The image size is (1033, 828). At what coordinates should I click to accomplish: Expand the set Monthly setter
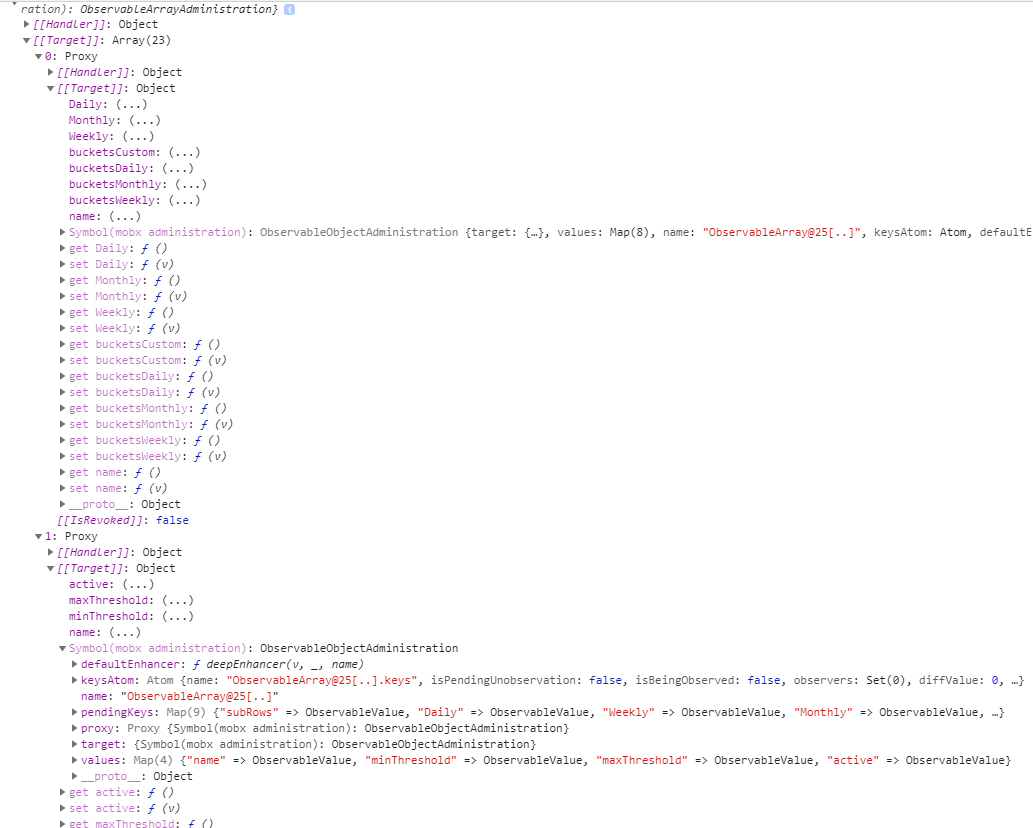click(x=63, y=296)
